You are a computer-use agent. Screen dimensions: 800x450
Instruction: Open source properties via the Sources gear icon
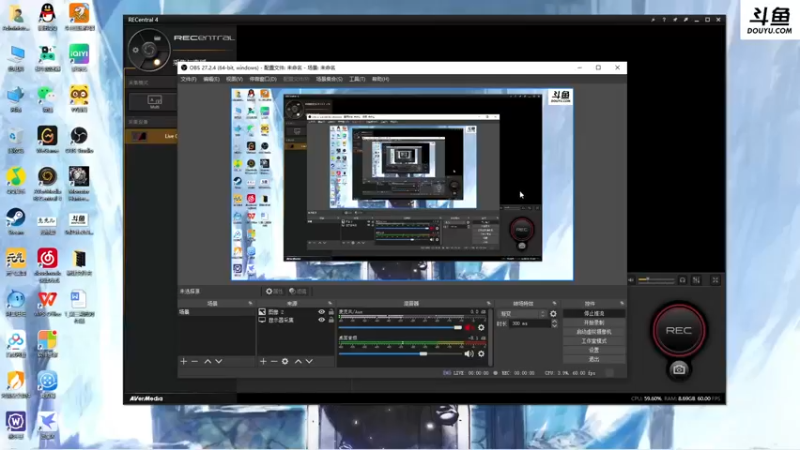point(285,361)
